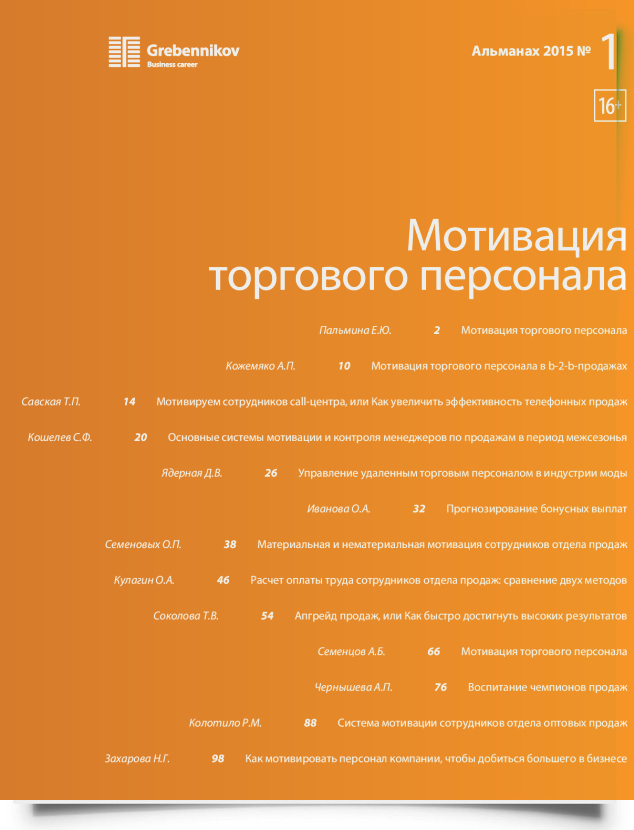Open article about call-центра employee motivation
The width and height of the screenshot is (634, 830).
point(392,402)
